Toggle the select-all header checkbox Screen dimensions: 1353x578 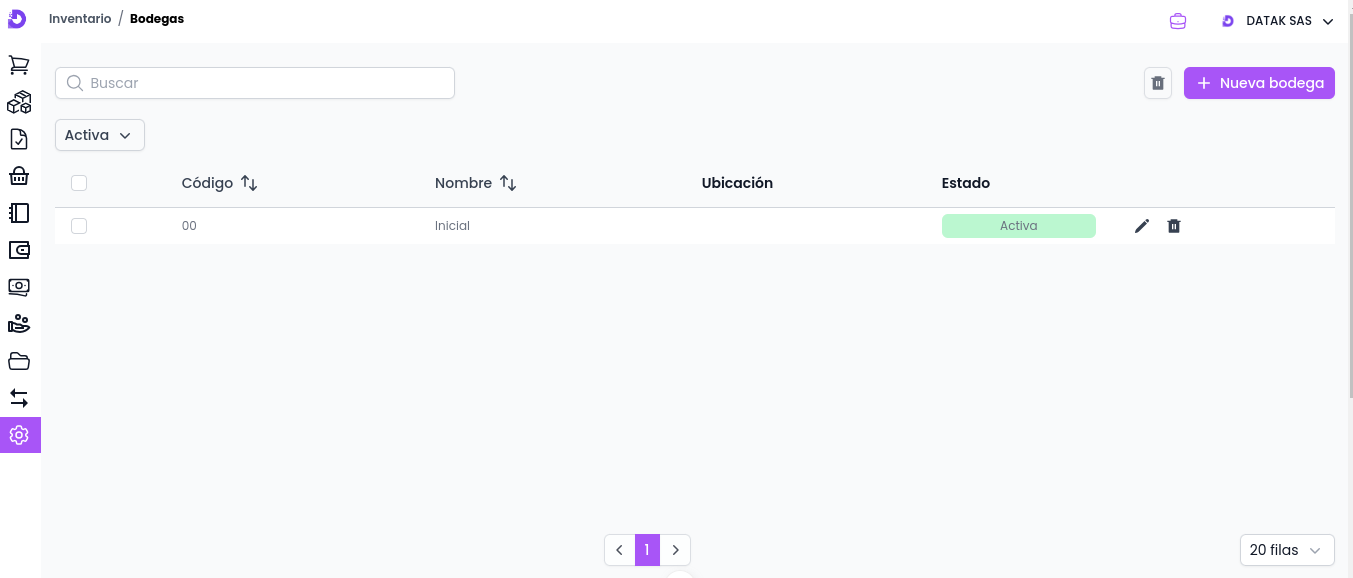(79, 183)
